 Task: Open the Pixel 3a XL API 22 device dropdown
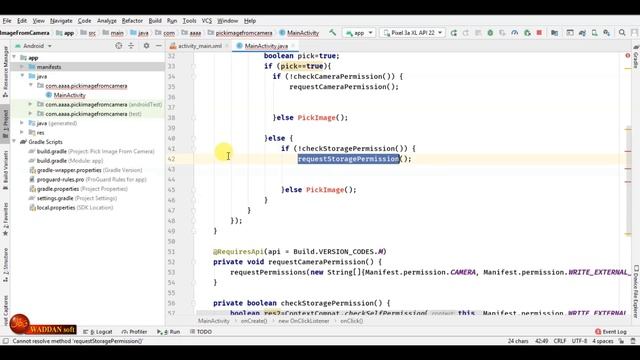coord(412,33)
